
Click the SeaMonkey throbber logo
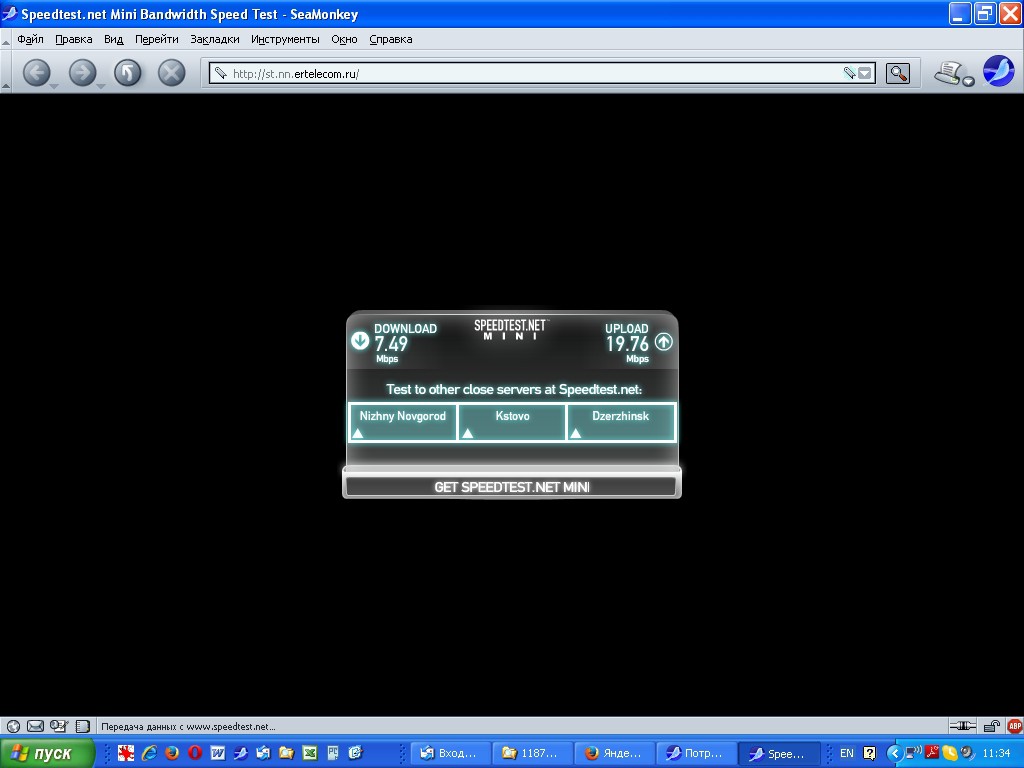click(x=999, y=71)
